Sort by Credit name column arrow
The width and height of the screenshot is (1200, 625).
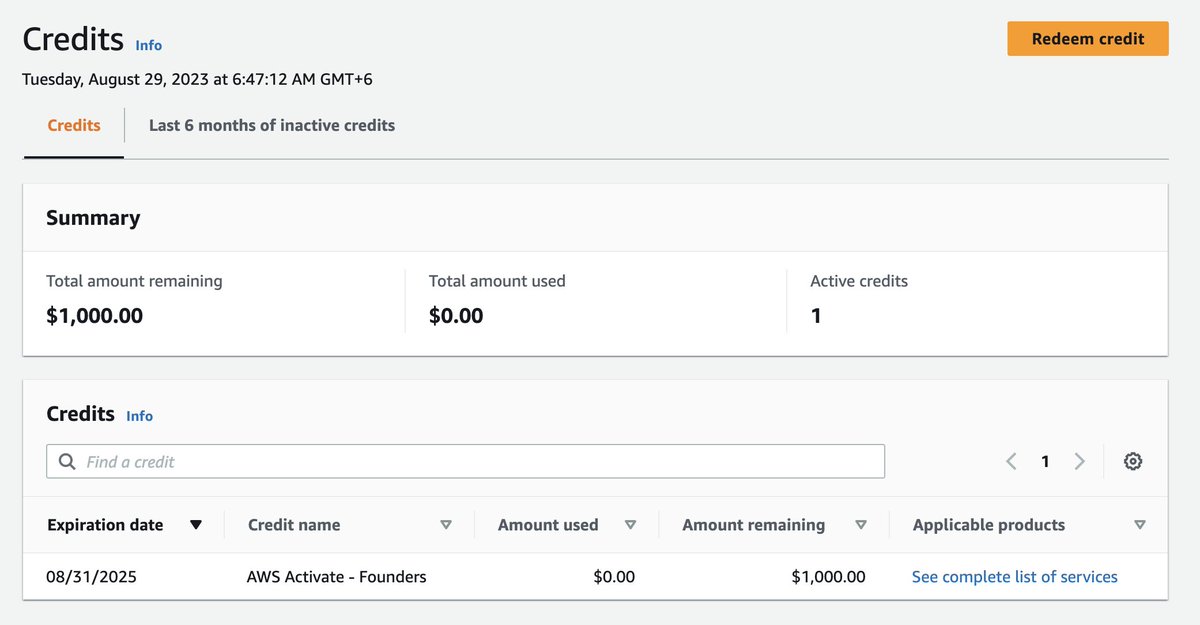(446, 525)
